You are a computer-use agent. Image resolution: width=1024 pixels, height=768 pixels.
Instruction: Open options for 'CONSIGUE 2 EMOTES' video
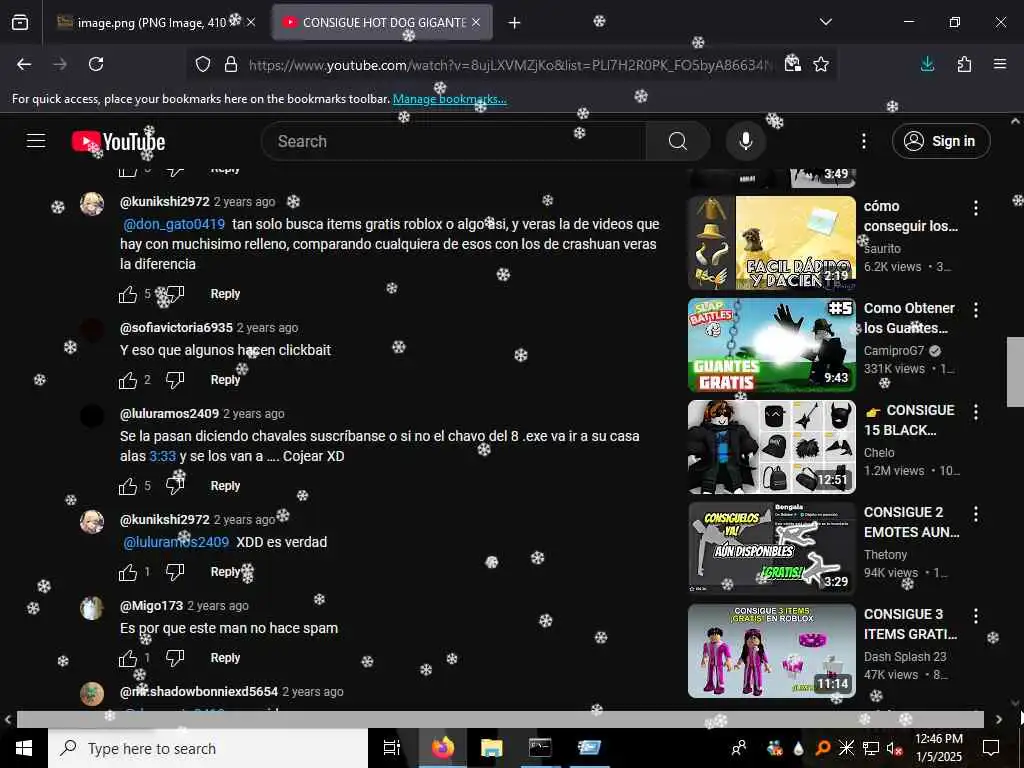[x=976, y=513]
